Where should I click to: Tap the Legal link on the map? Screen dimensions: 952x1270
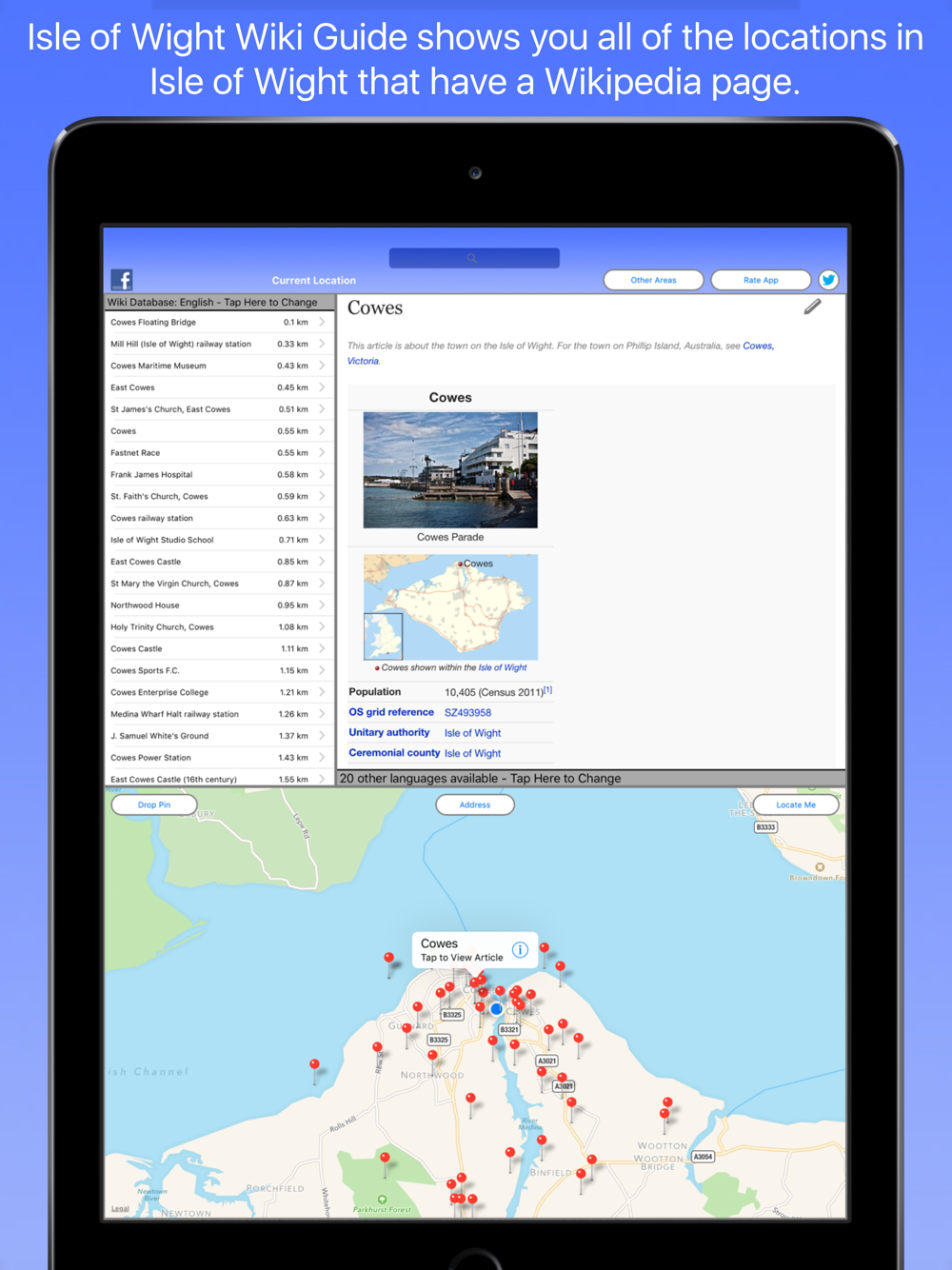point(120,1209)
